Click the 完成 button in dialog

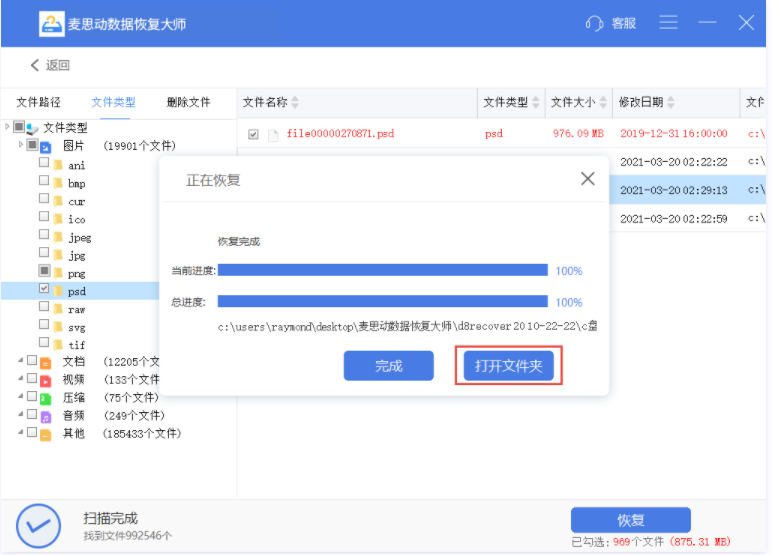pyautogui.click(x=388, y=366)
